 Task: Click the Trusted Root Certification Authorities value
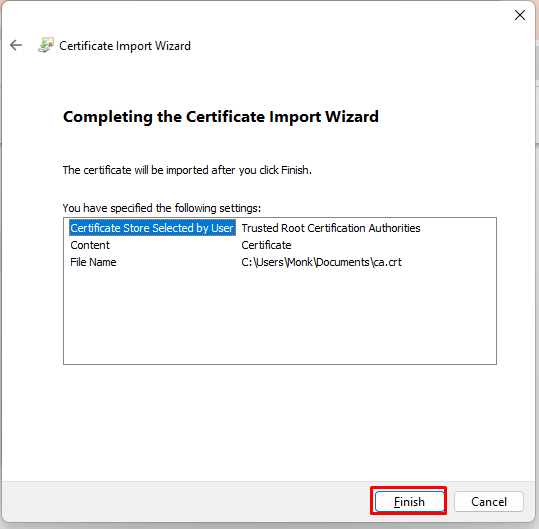click(331, 228)
